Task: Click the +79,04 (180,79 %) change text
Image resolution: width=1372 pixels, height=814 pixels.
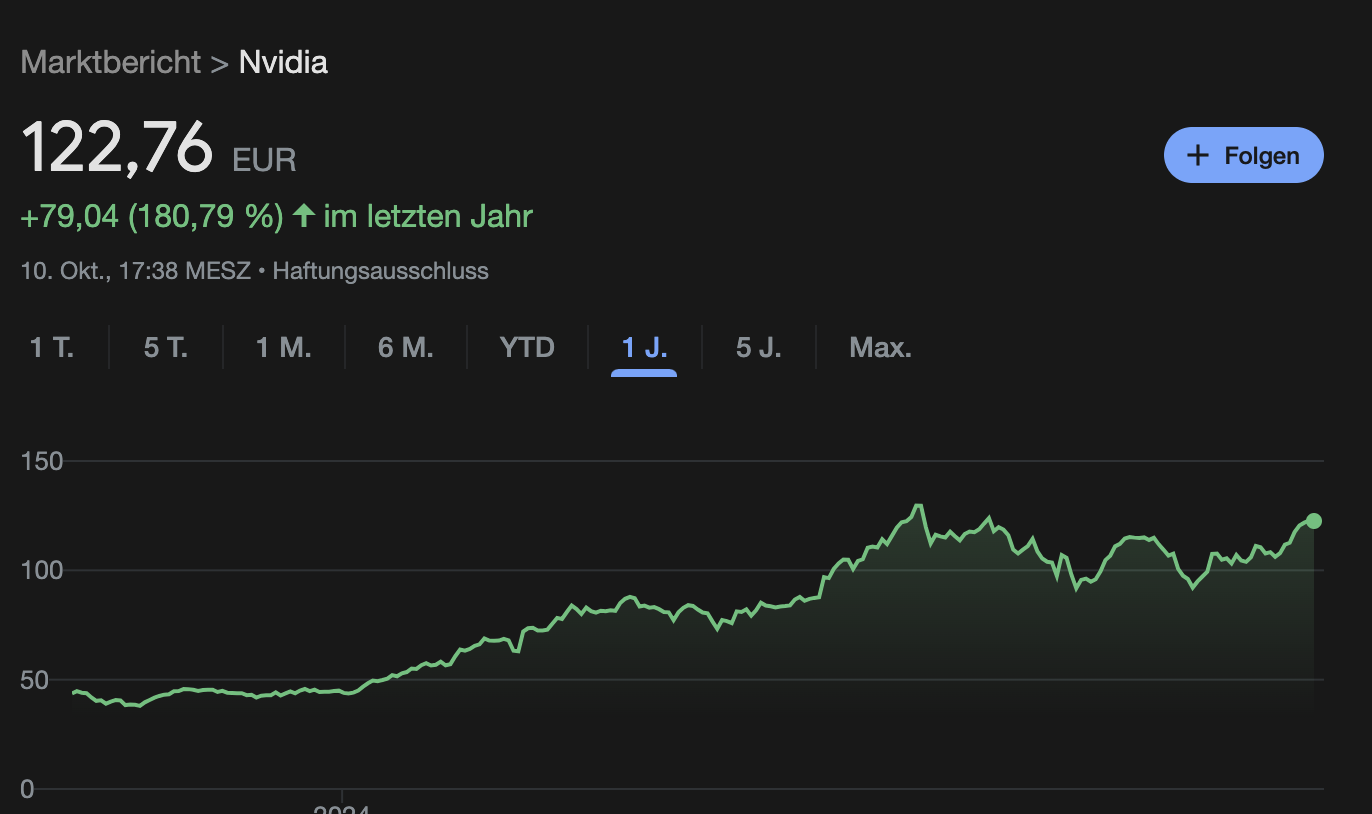Action: coord(152,216)
